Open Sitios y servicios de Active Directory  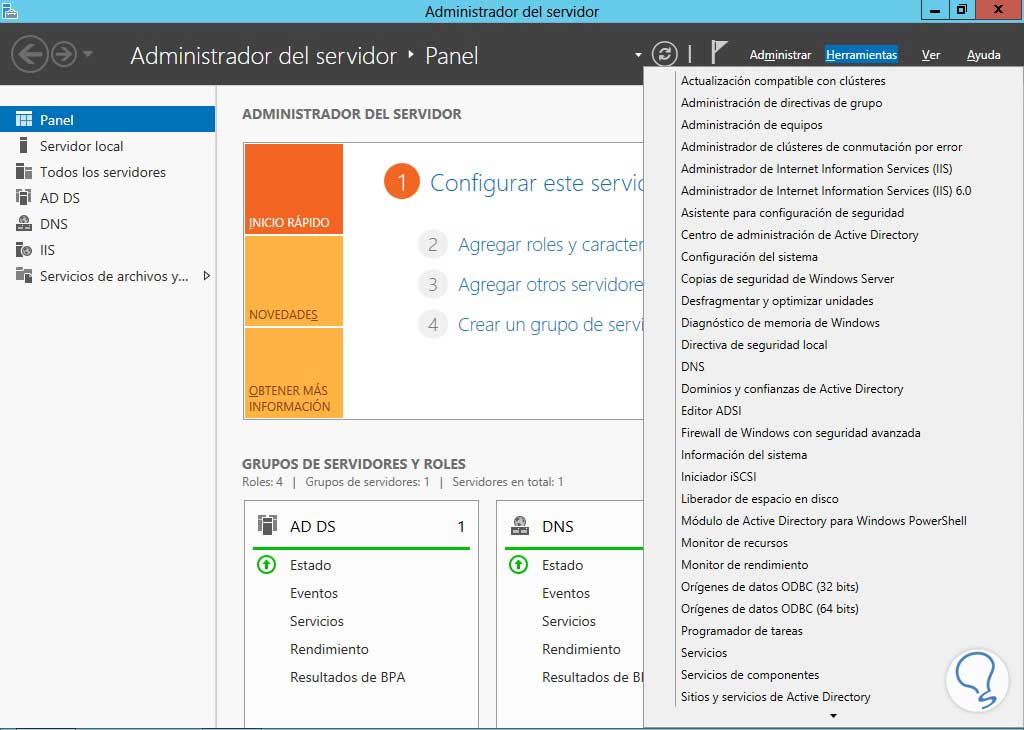[776, 697]
